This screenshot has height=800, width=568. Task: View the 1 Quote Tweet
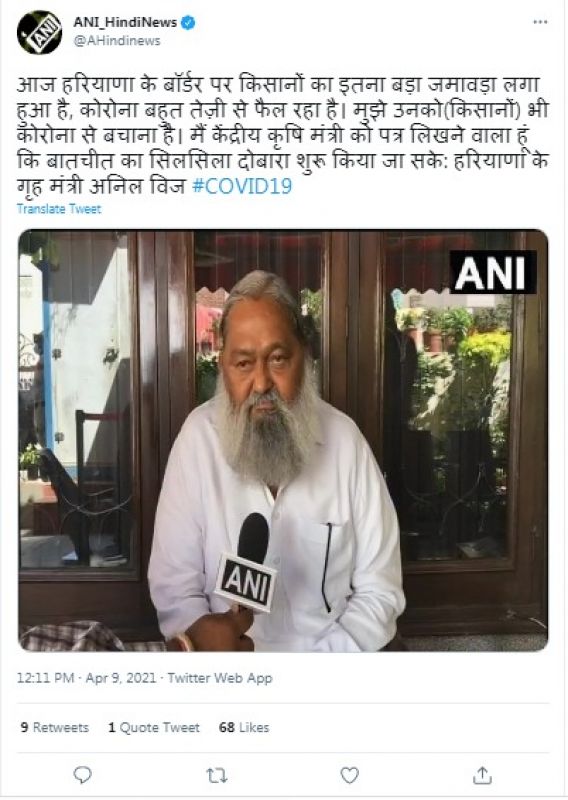pyautogui.click(x=154, y=727)
